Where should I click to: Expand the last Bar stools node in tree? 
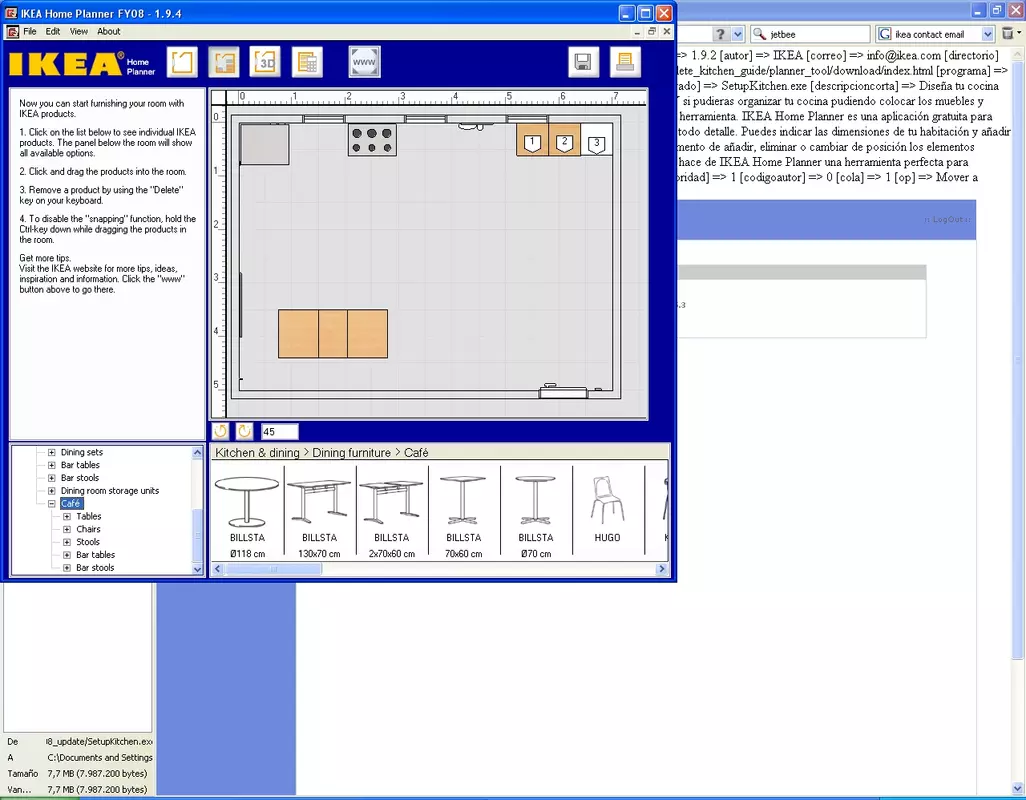(67, 568)
